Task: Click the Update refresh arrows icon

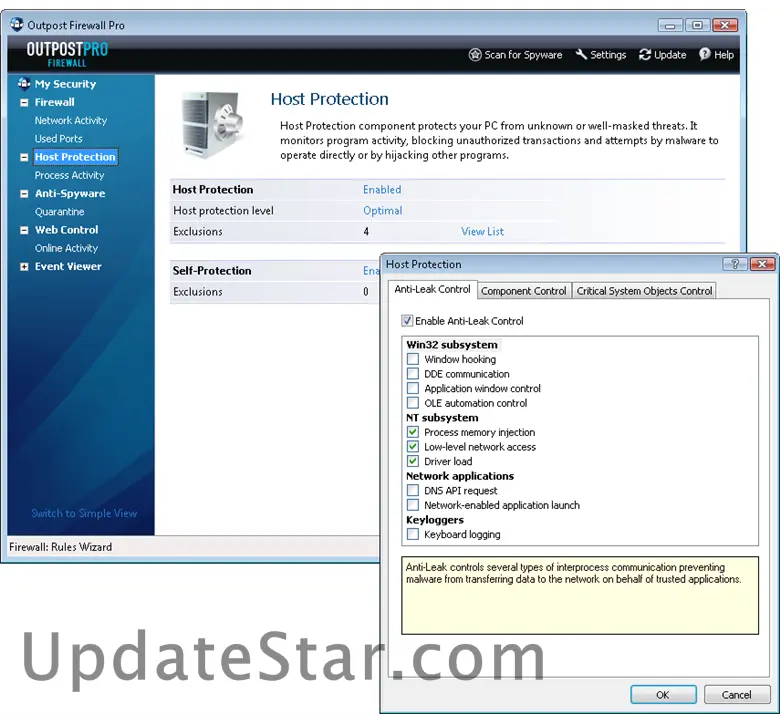Action: [x=645, y=55]
